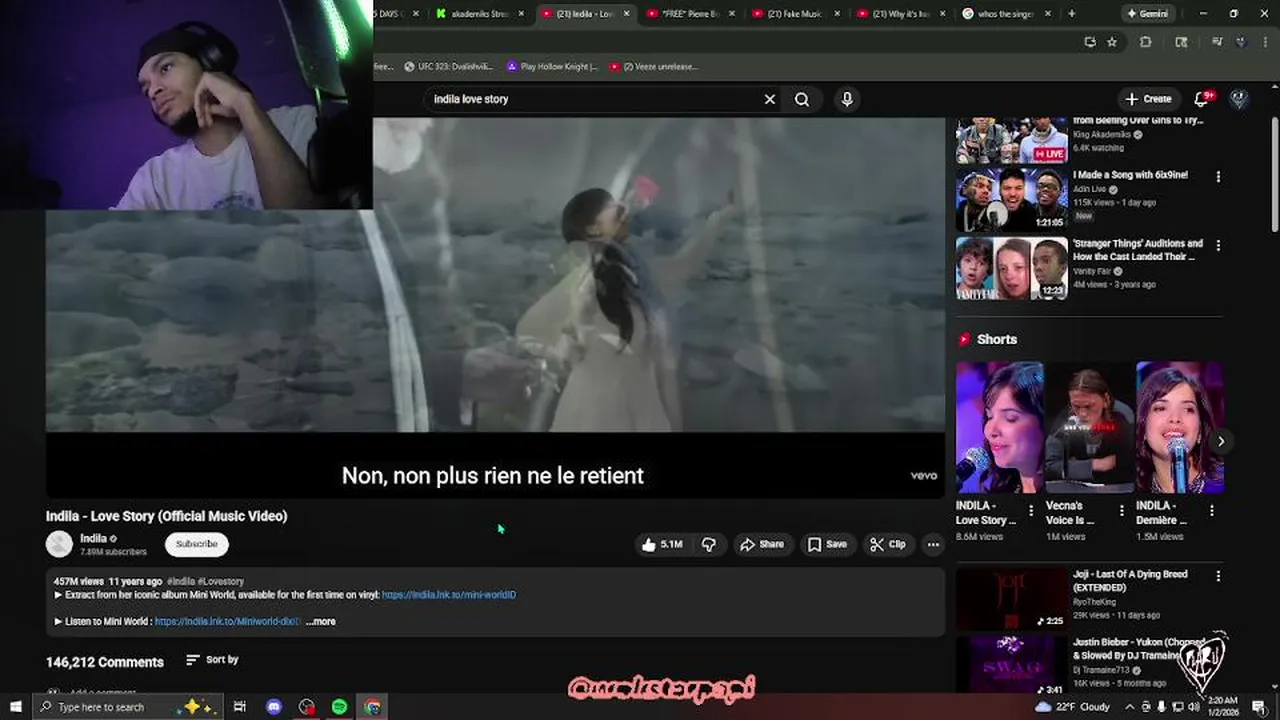Click the magnifier search button
Viewport: 1280px width, 720px height.
pyautogui.click(x=802, y=99)
